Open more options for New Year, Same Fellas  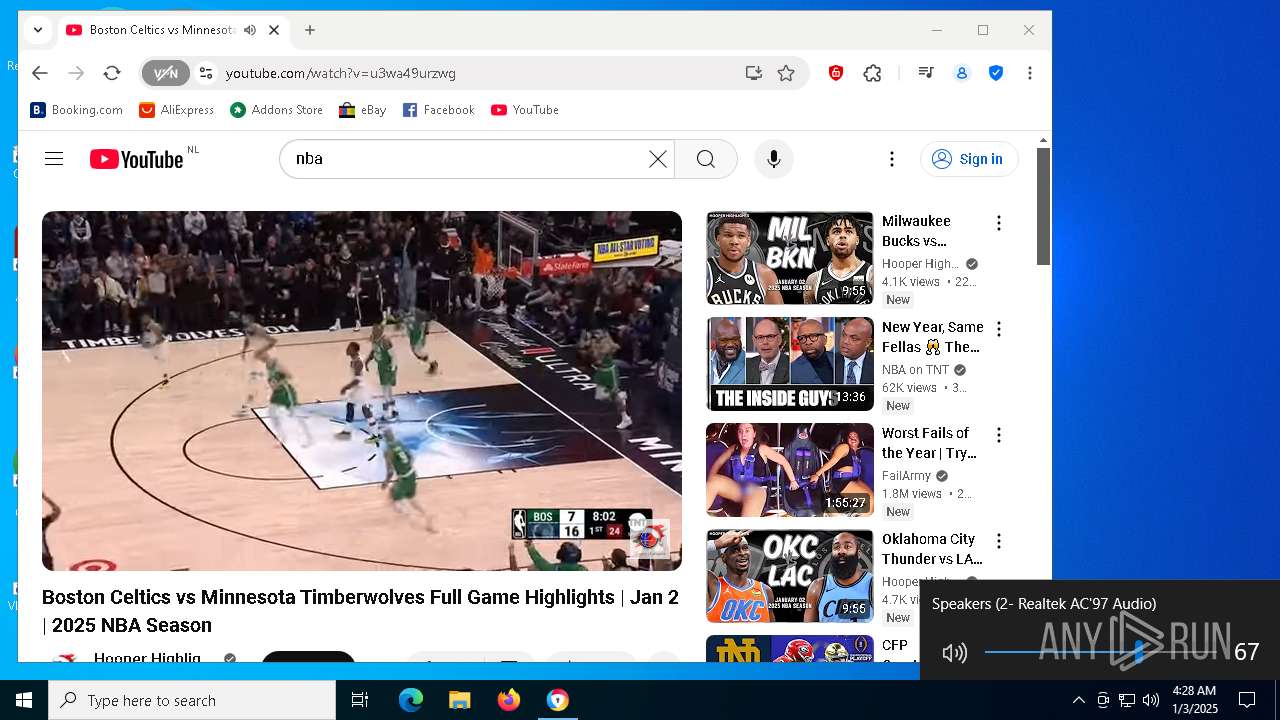pyautogui.click(x=998, y=329)
